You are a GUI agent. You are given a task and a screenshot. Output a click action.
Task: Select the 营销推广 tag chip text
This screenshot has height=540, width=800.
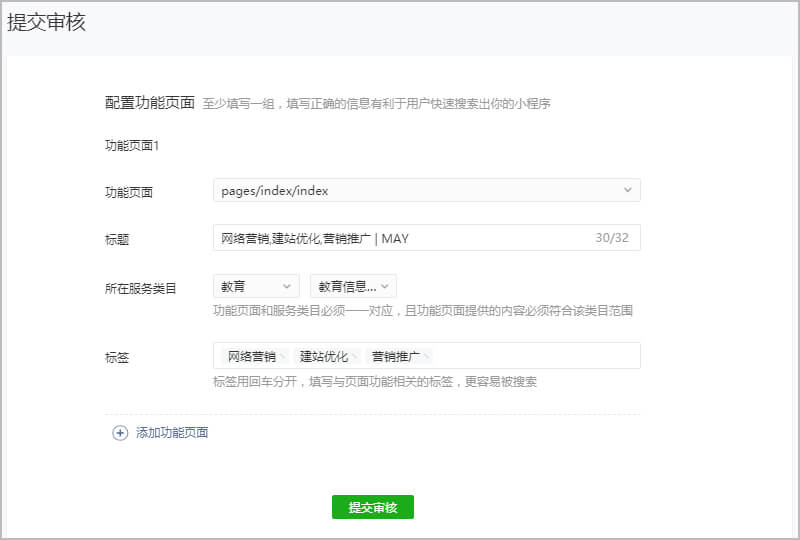click(395, 356)
